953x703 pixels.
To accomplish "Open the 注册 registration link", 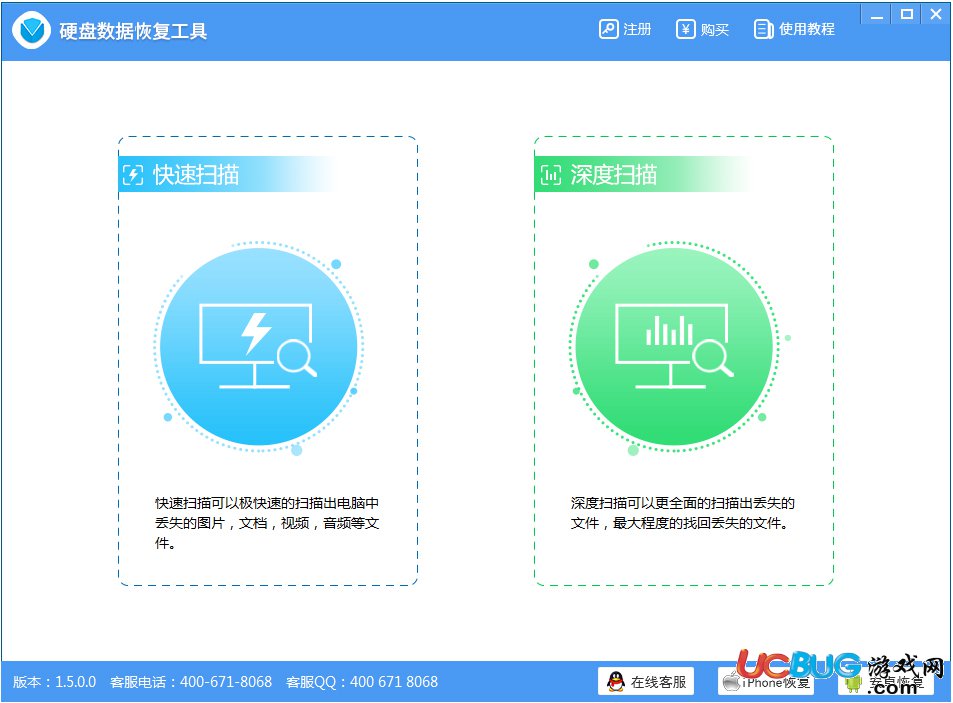I will click(625, 29).
